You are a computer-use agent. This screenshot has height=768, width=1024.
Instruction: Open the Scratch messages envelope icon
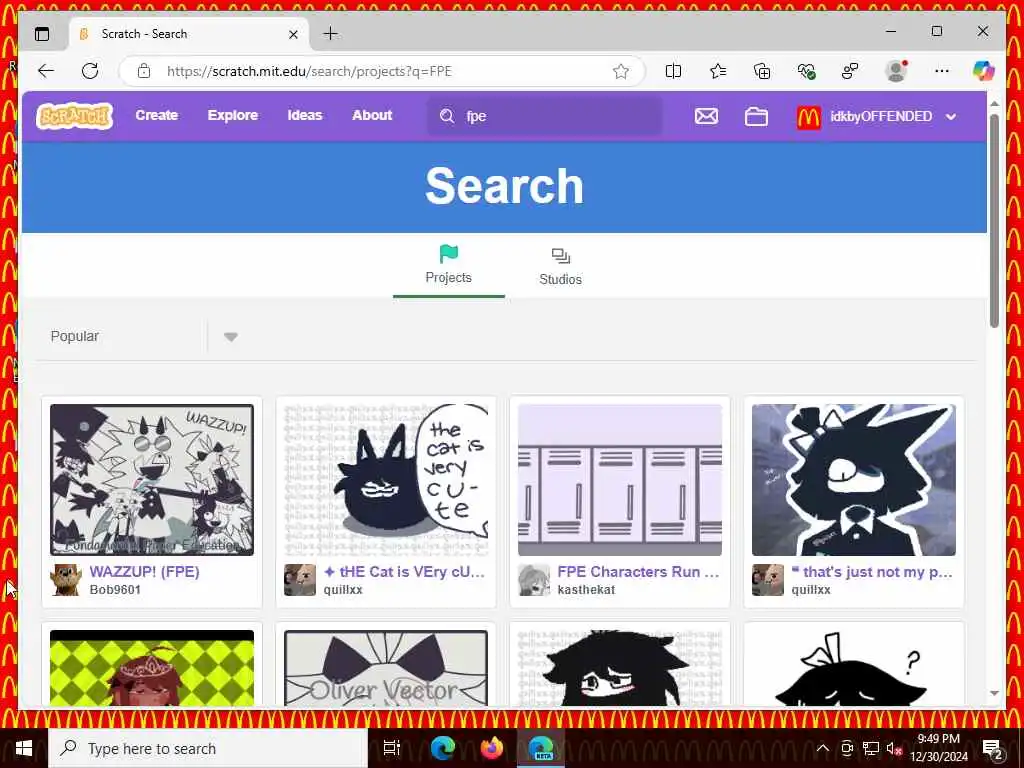tap(706, 116)
